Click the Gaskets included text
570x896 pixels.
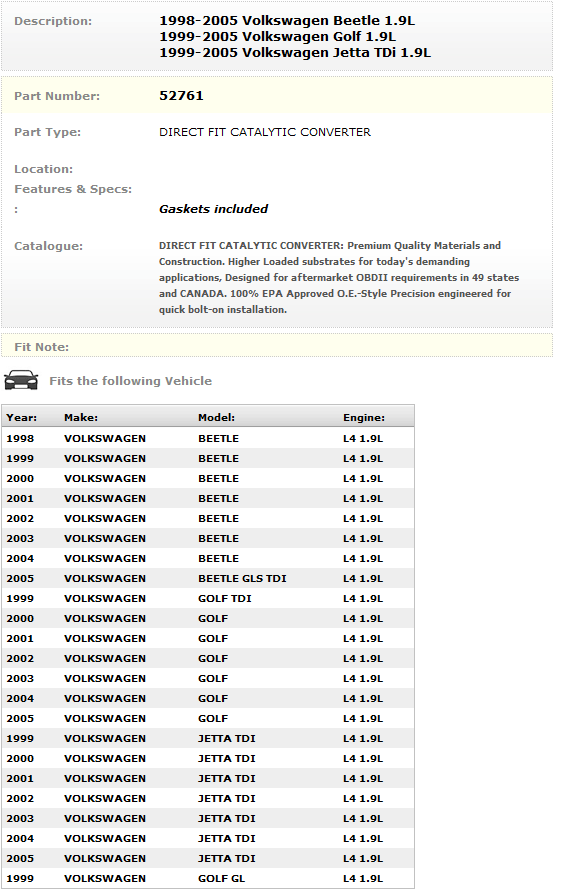[x=214, y=209]
